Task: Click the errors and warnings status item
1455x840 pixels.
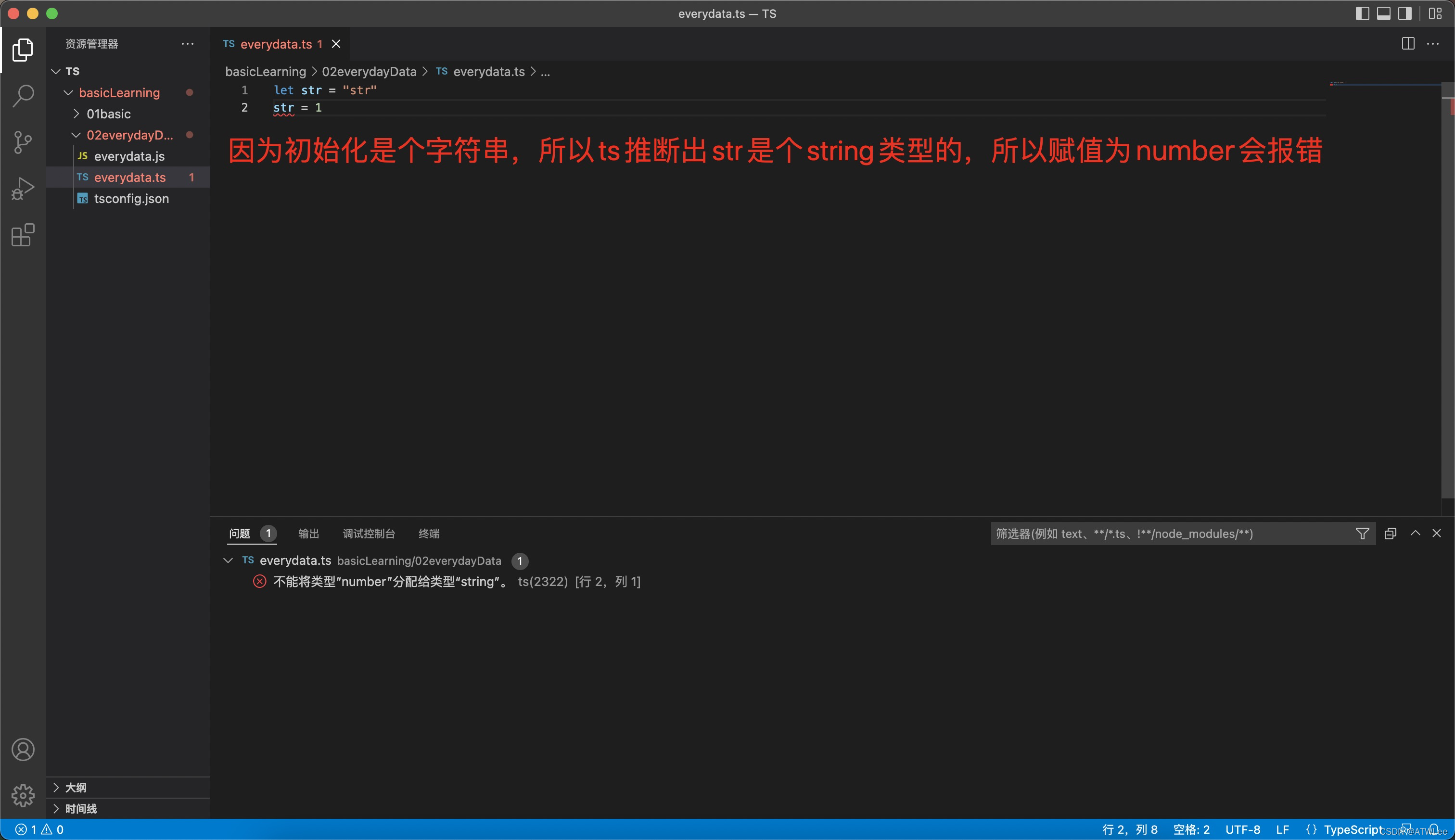Action: point(39,829)
